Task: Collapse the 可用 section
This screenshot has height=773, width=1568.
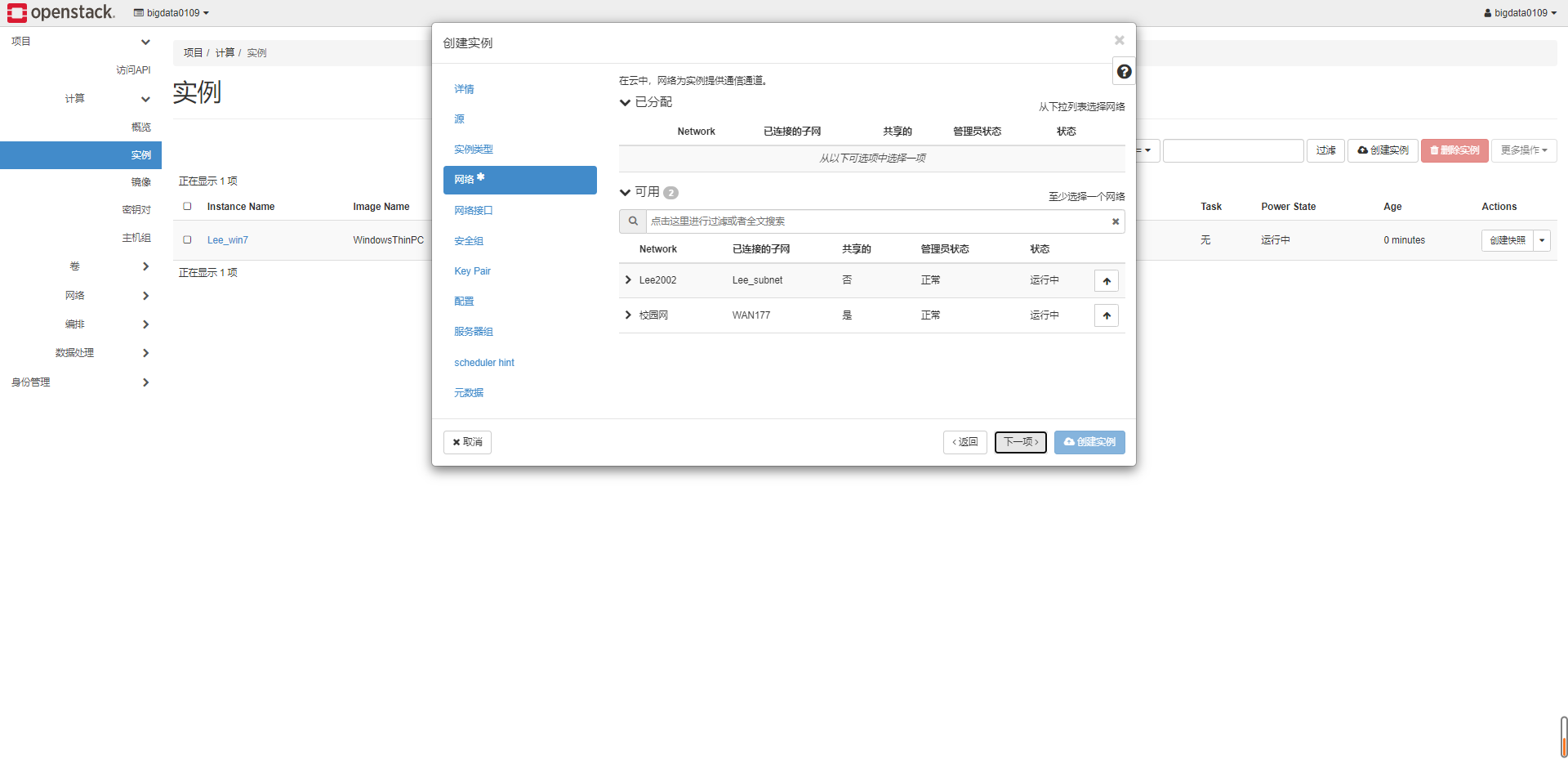Action: pyautogui.click(x=625, y=193)
